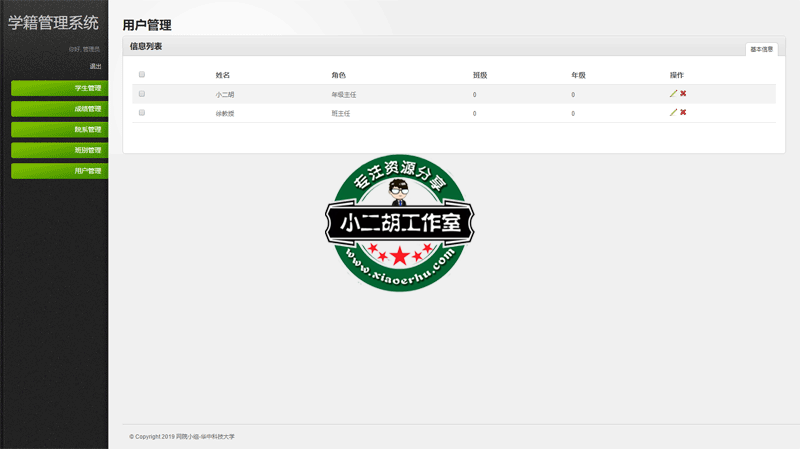This screenshot has width=800, height=449.
Task: Edit the 徐教授 user with pencil icon
Action: [x=673, y=113]
